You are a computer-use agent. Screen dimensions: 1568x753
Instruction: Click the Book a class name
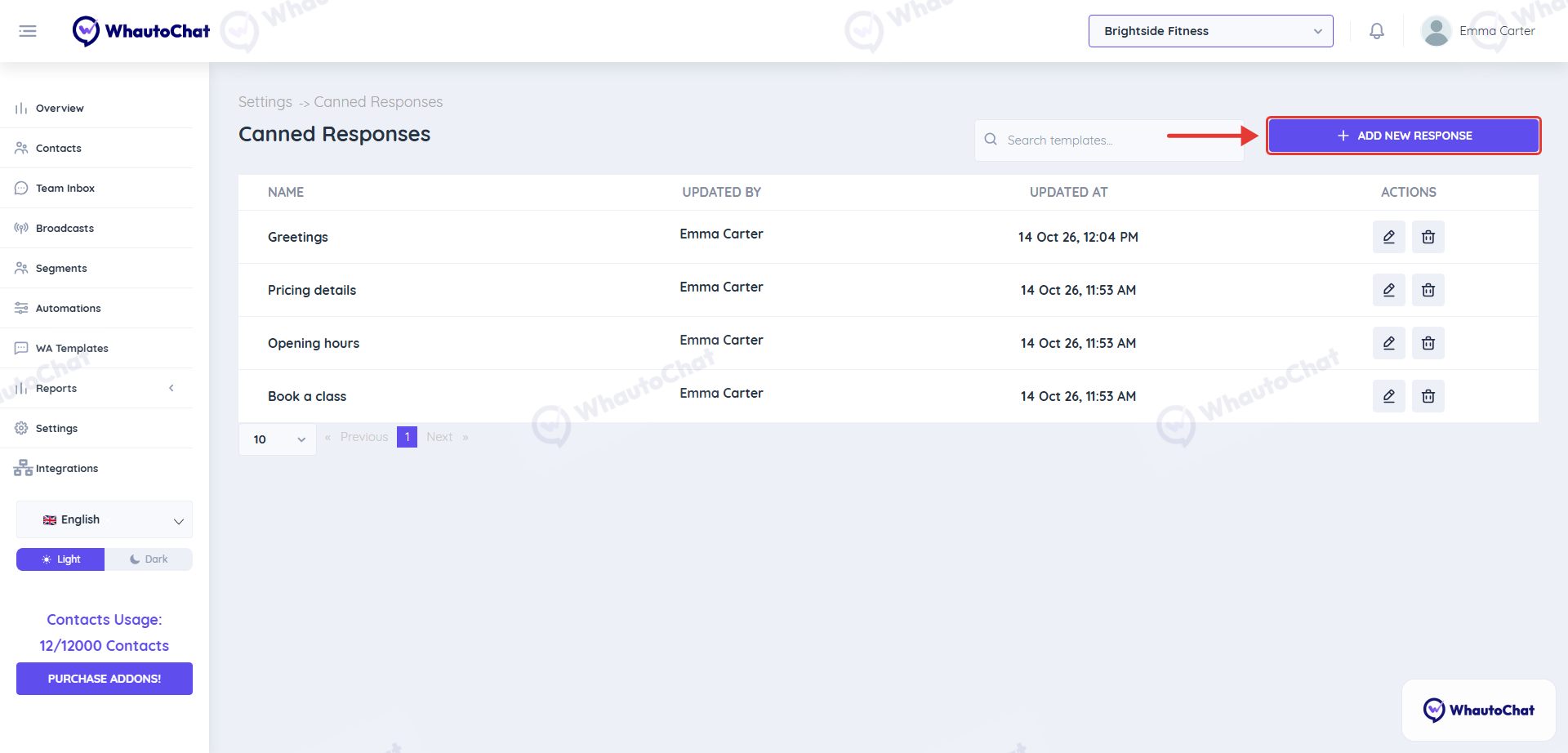click(x=307, y=396)
